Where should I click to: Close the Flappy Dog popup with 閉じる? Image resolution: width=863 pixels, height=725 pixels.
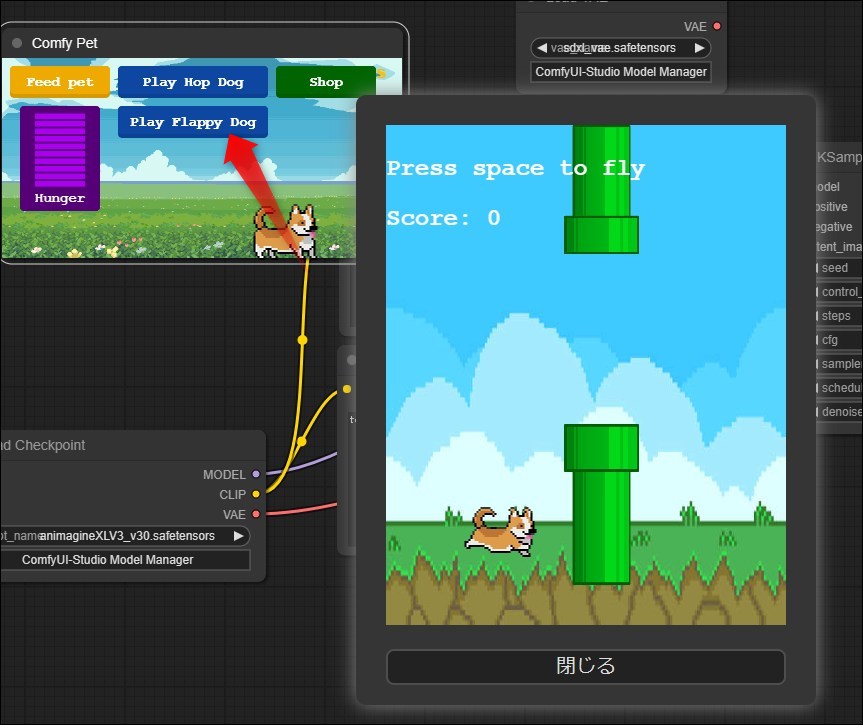(x=586, y=667)
